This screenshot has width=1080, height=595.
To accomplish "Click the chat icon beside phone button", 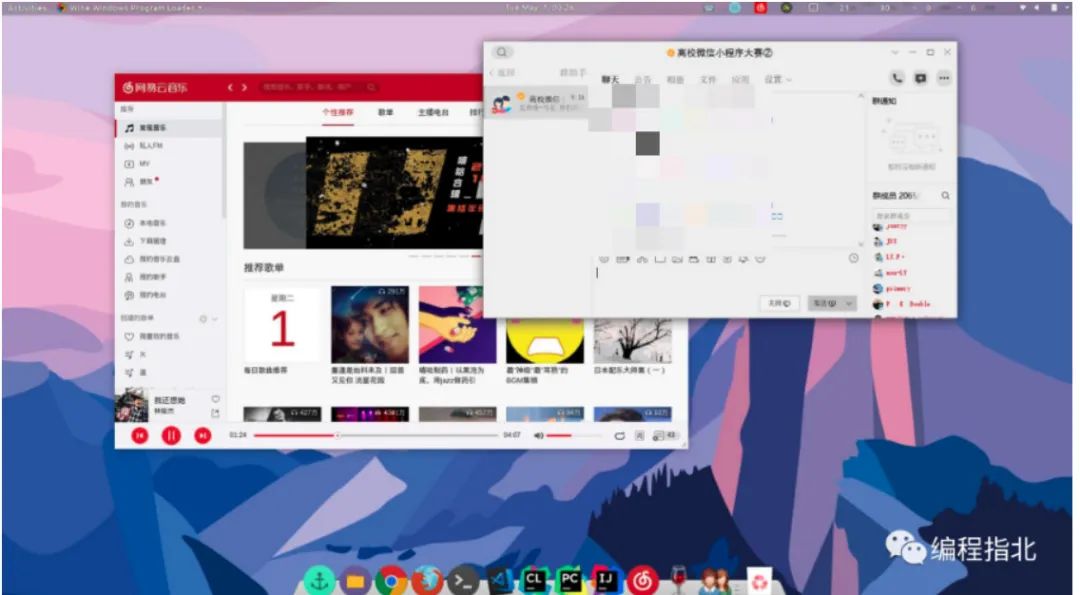I will coord(920,79).
